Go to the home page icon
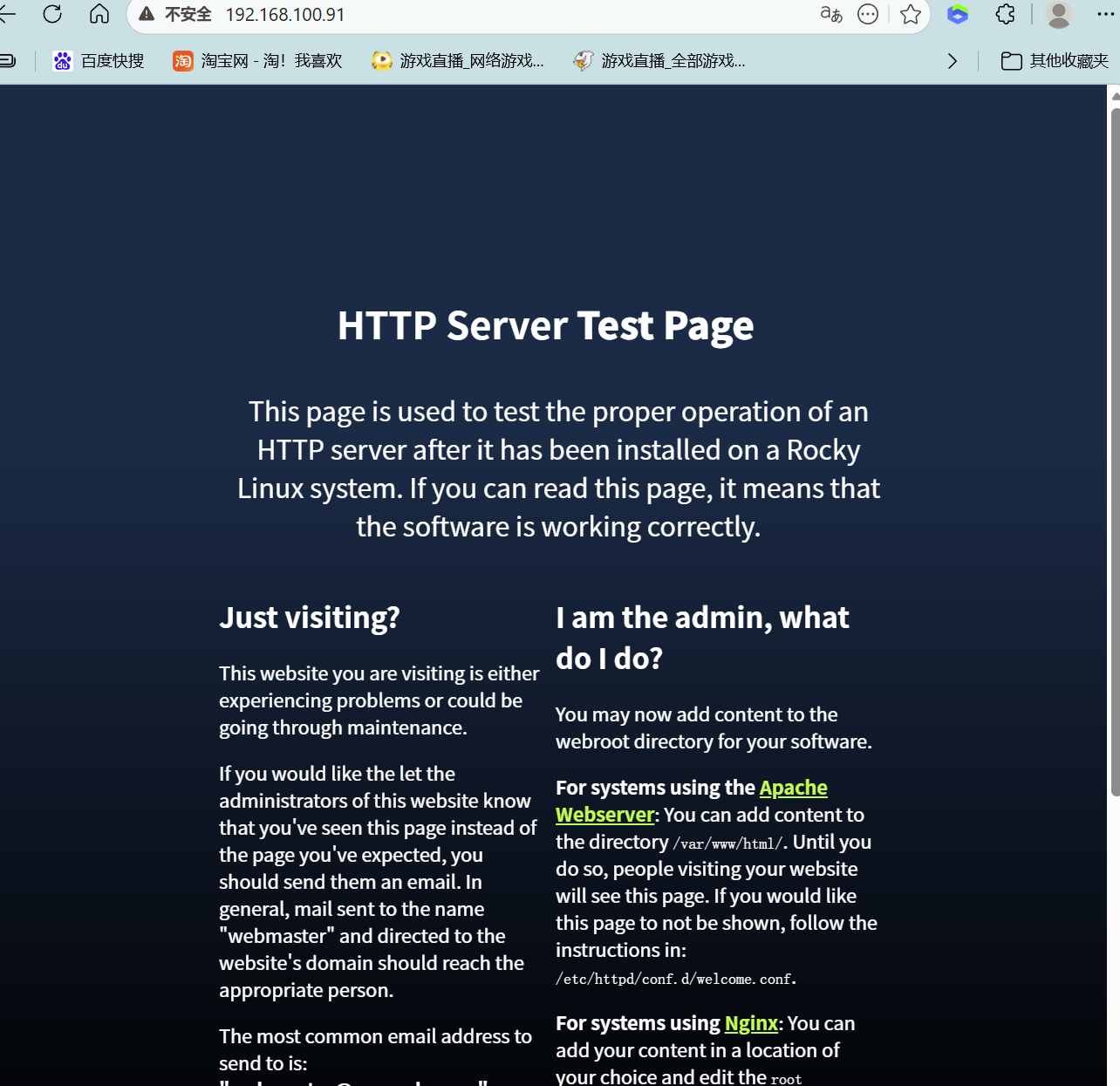Viewport: 1120px width, 1086px height. tap(99, 14)
